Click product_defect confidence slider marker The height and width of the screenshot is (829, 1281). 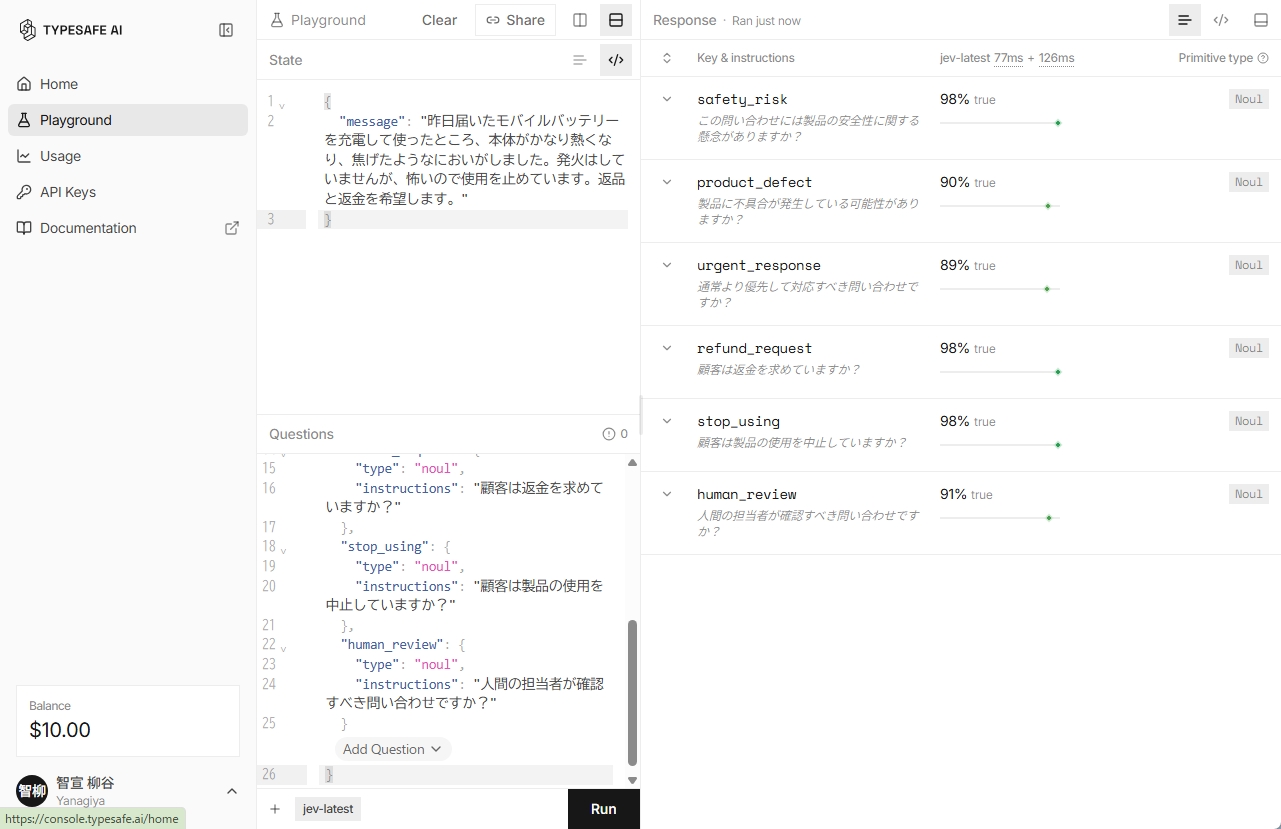click(1048, 206)
